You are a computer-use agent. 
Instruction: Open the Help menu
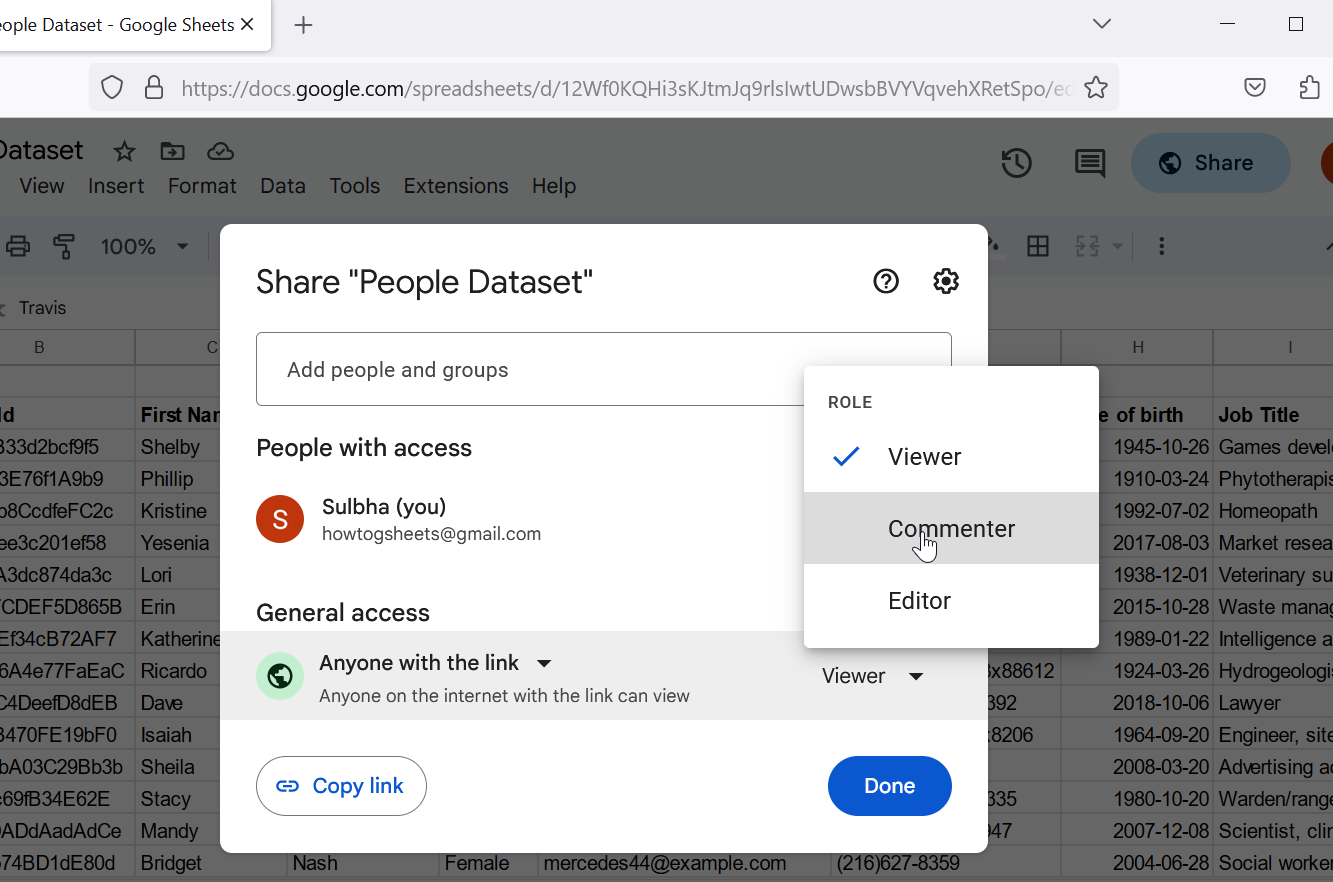tap(554, 186)
